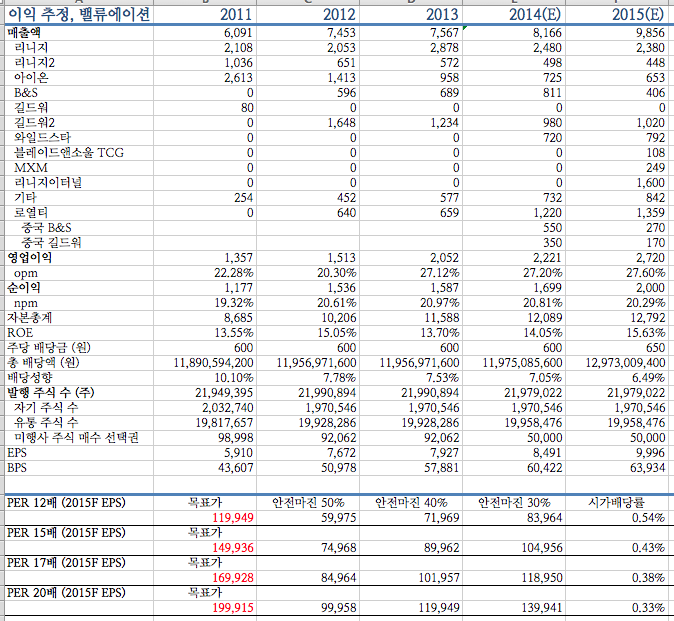This screenshot has height=621, width=674.
Task: Click the 리니지이터널 2015(E) value 1,600
Action: [650, 183]
